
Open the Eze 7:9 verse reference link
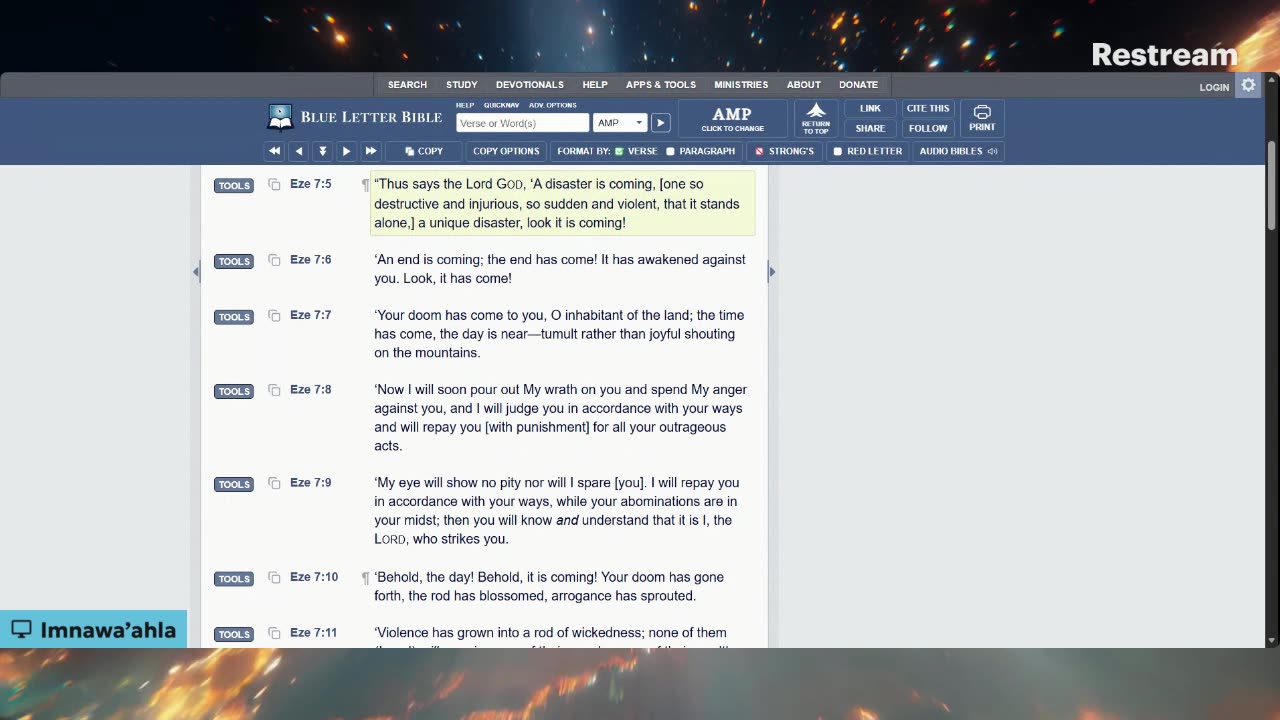point(310,483)
